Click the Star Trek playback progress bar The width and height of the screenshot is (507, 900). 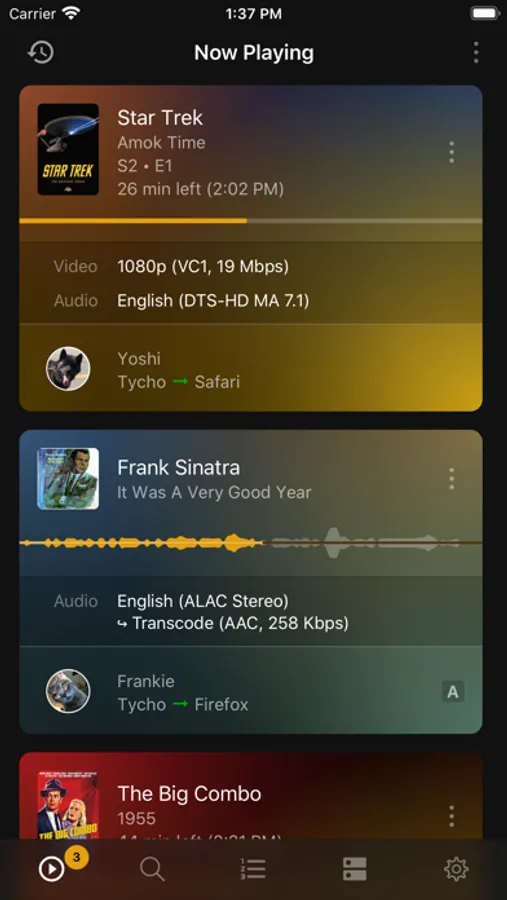tap(251, 220)
